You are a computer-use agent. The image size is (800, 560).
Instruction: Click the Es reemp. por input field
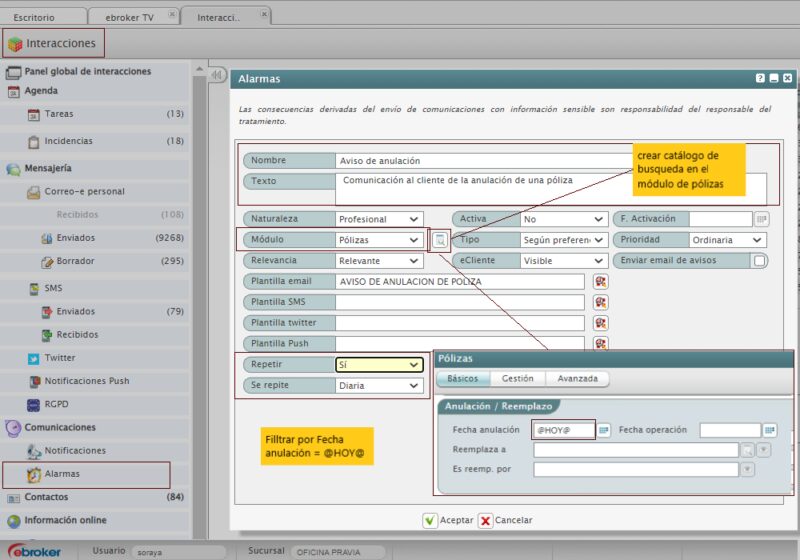pyautogui.click(x=636, y=469)
